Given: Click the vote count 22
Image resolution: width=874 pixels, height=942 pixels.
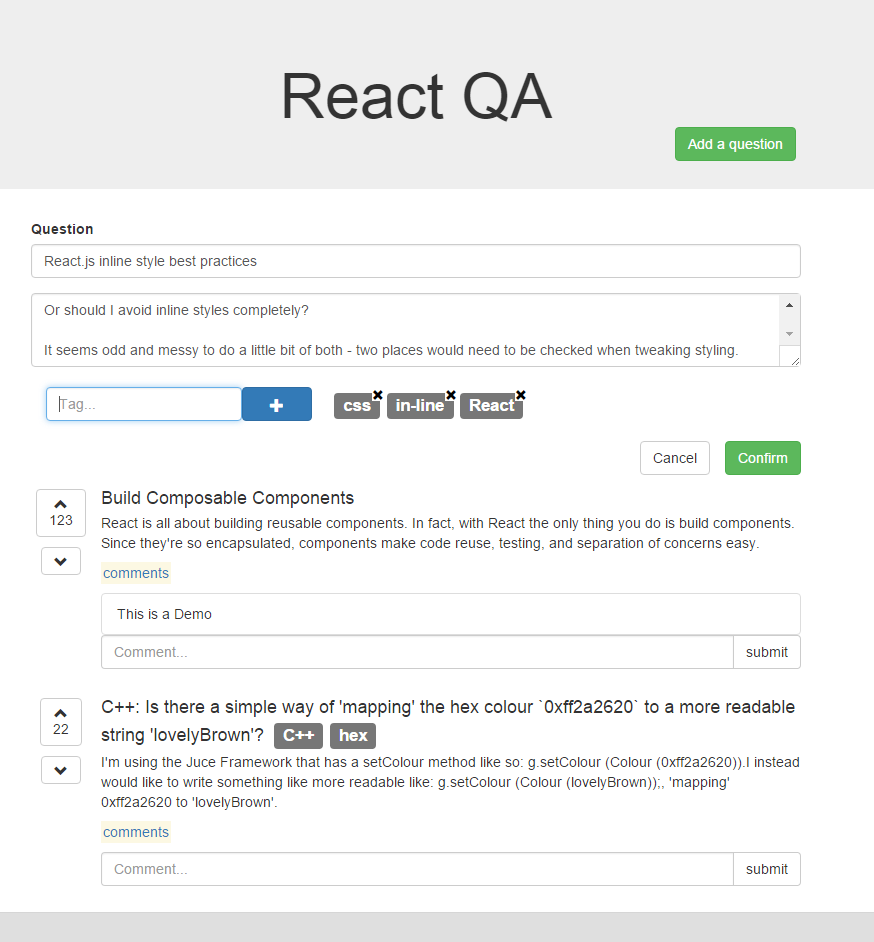Looking at the screenshot, I should pyautogui.click(x=61, y=729).
